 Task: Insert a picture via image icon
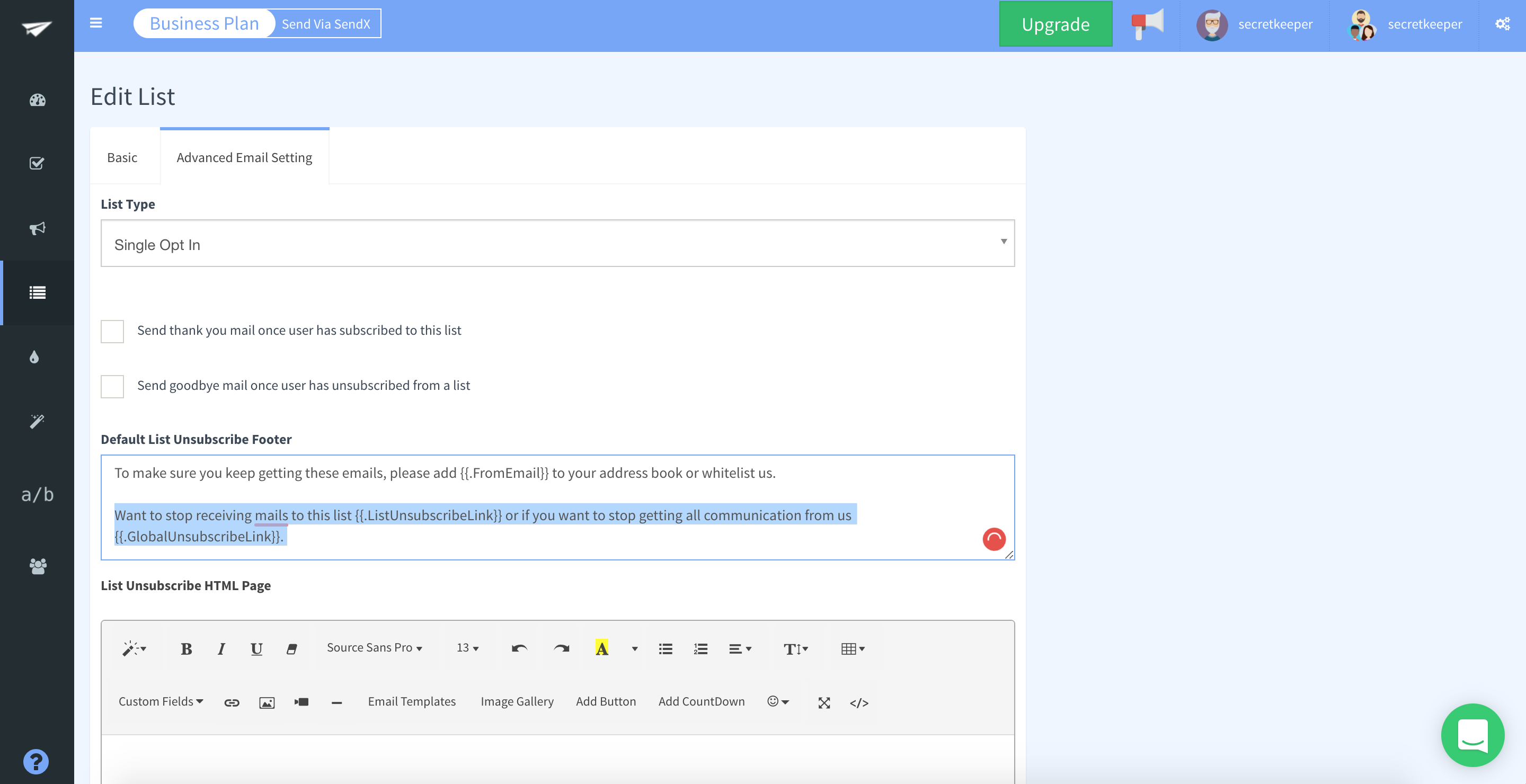pos(267,702)
